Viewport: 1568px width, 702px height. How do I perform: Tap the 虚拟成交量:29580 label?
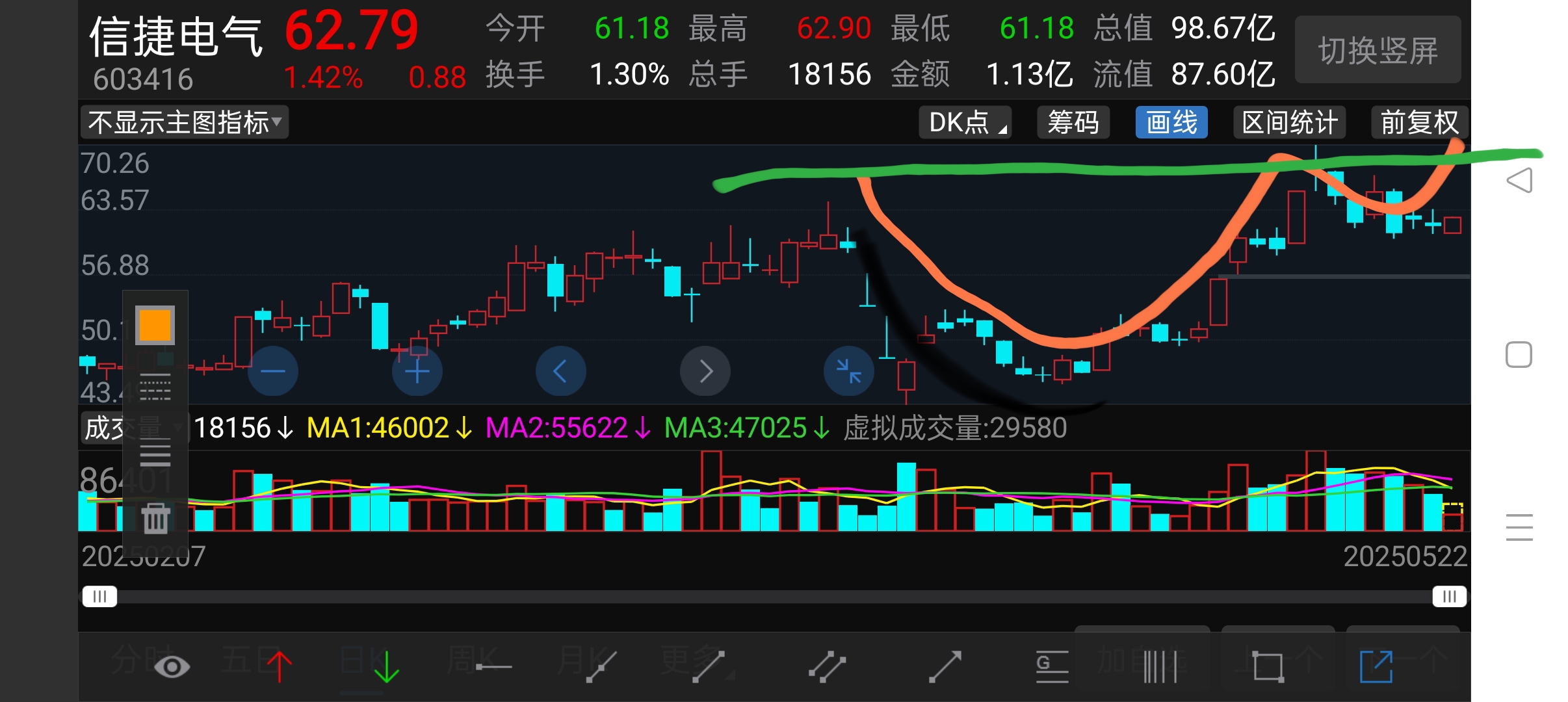click(x=955, y=428)
